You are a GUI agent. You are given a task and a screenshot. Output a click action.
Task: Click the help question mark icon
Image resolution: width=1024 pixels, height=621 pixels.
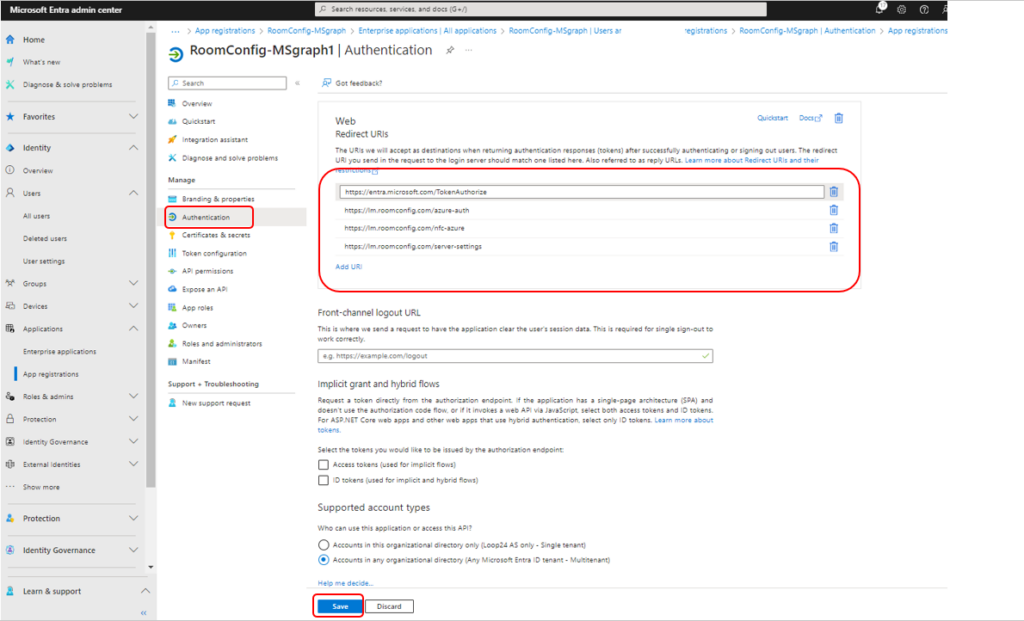[923, 9]
